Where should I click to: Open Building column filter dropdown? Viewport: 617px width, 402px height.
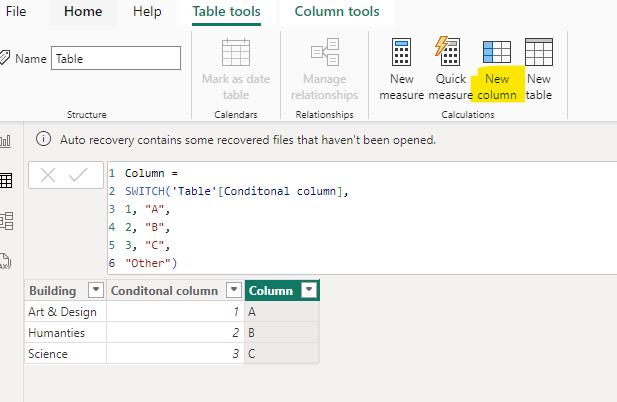[96, 290]
